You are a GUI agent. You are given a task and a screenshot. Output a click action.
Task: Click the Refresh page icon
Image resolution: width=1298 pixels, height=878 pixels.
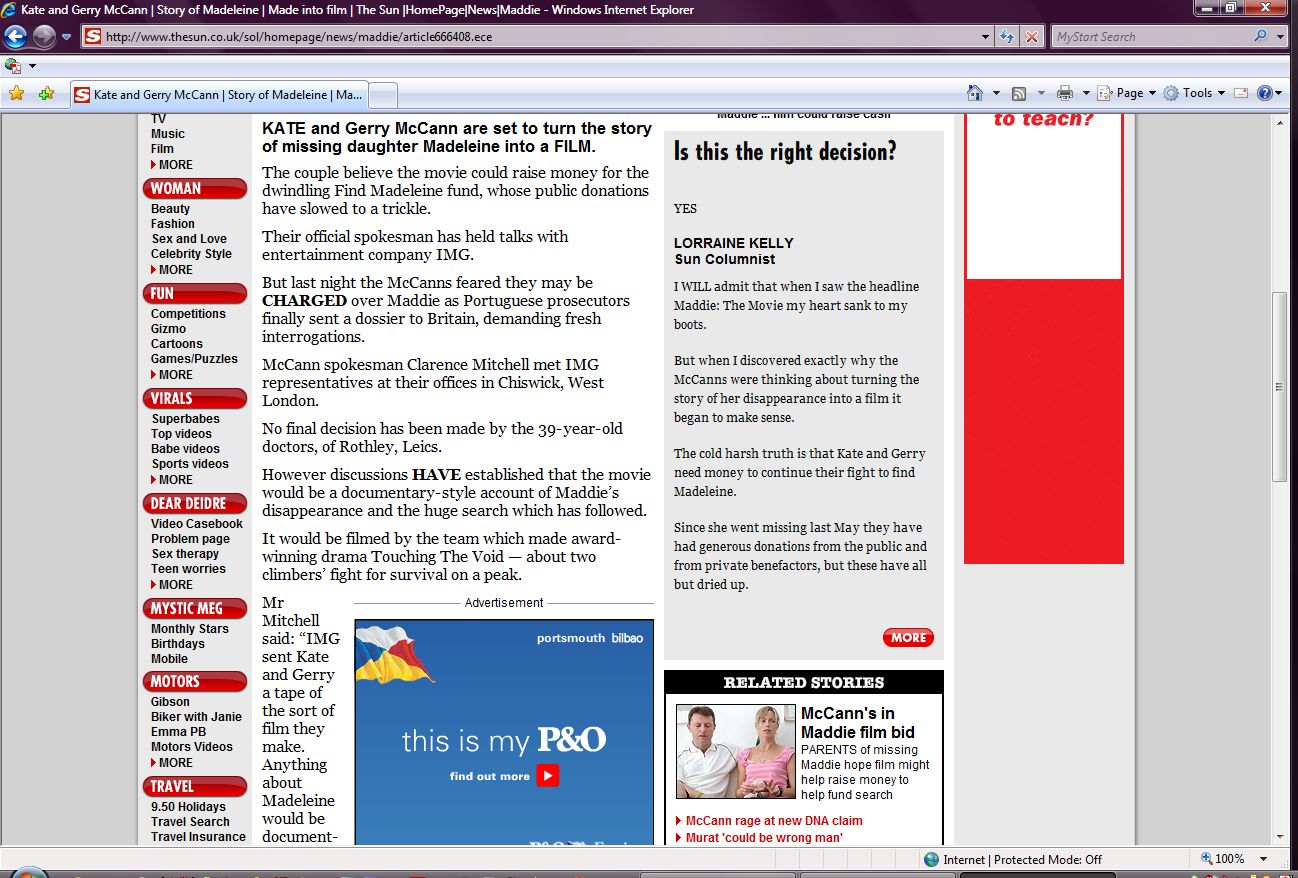click(1008, 37)
